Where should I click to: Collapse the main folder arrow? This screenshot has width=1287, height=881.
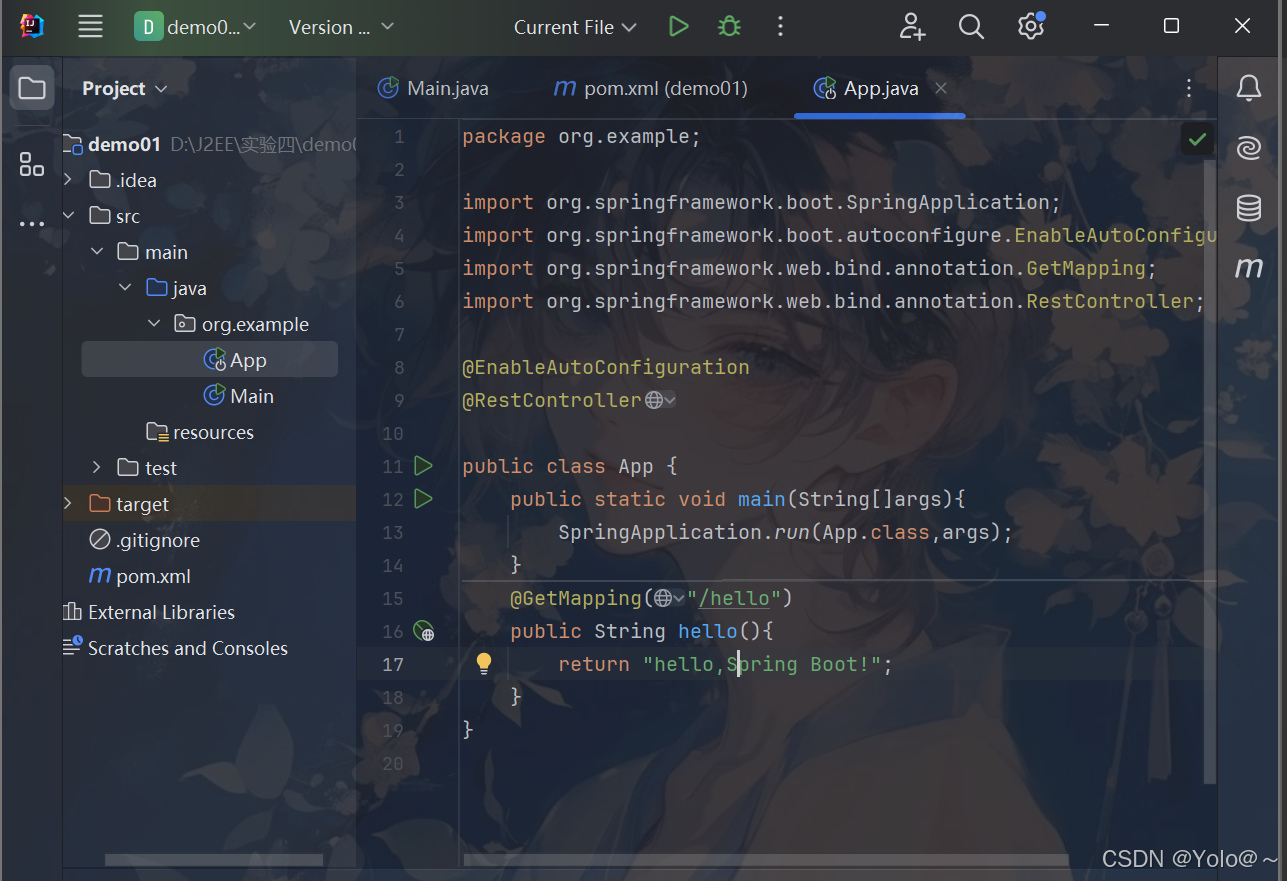pyautogui.click(x=97, y=252)
